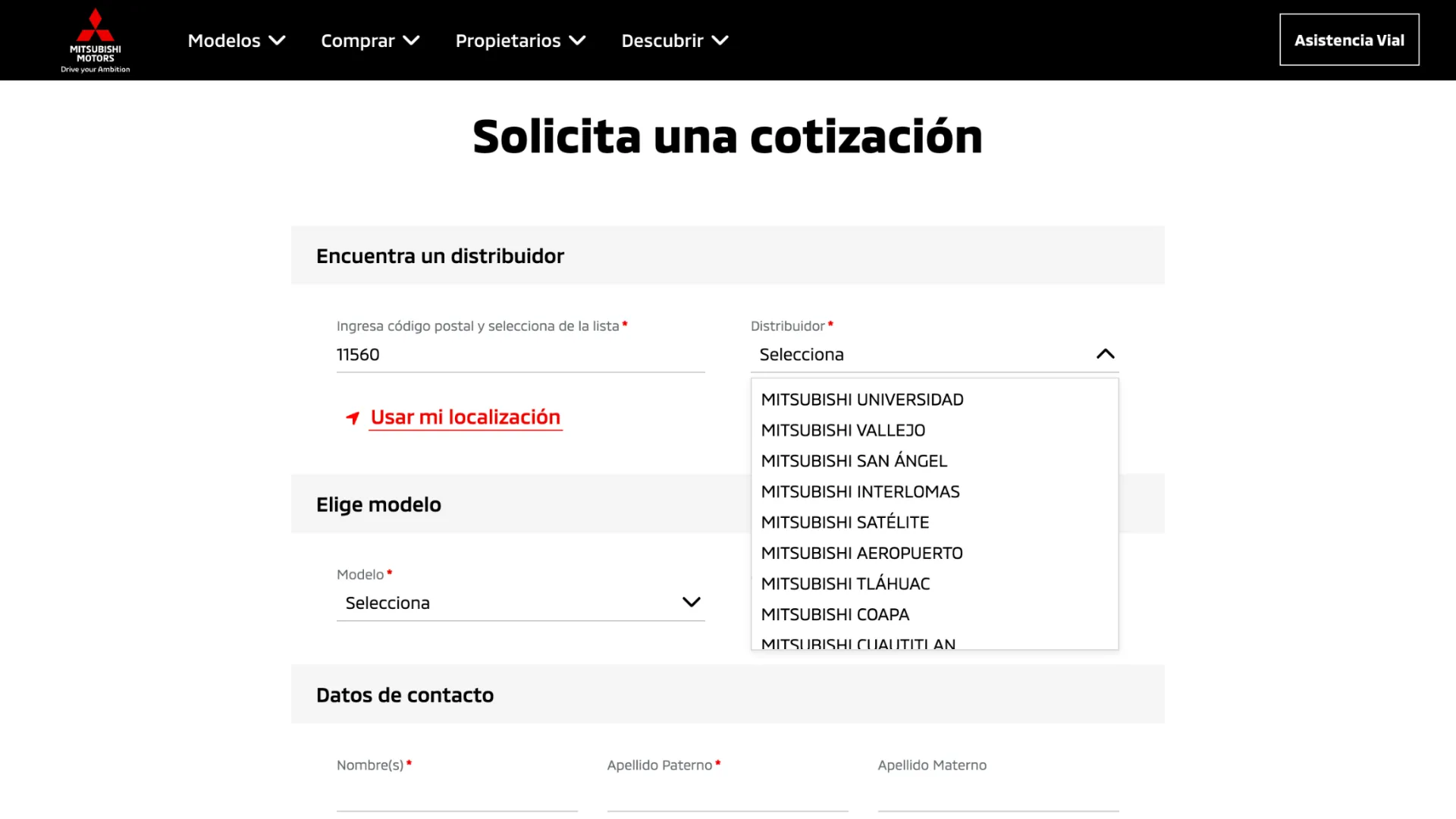The image size is (1456, 819).
Task: Click the Mitsubishi Motors logo
Action: pyautogui.click(x=96, y=40)
